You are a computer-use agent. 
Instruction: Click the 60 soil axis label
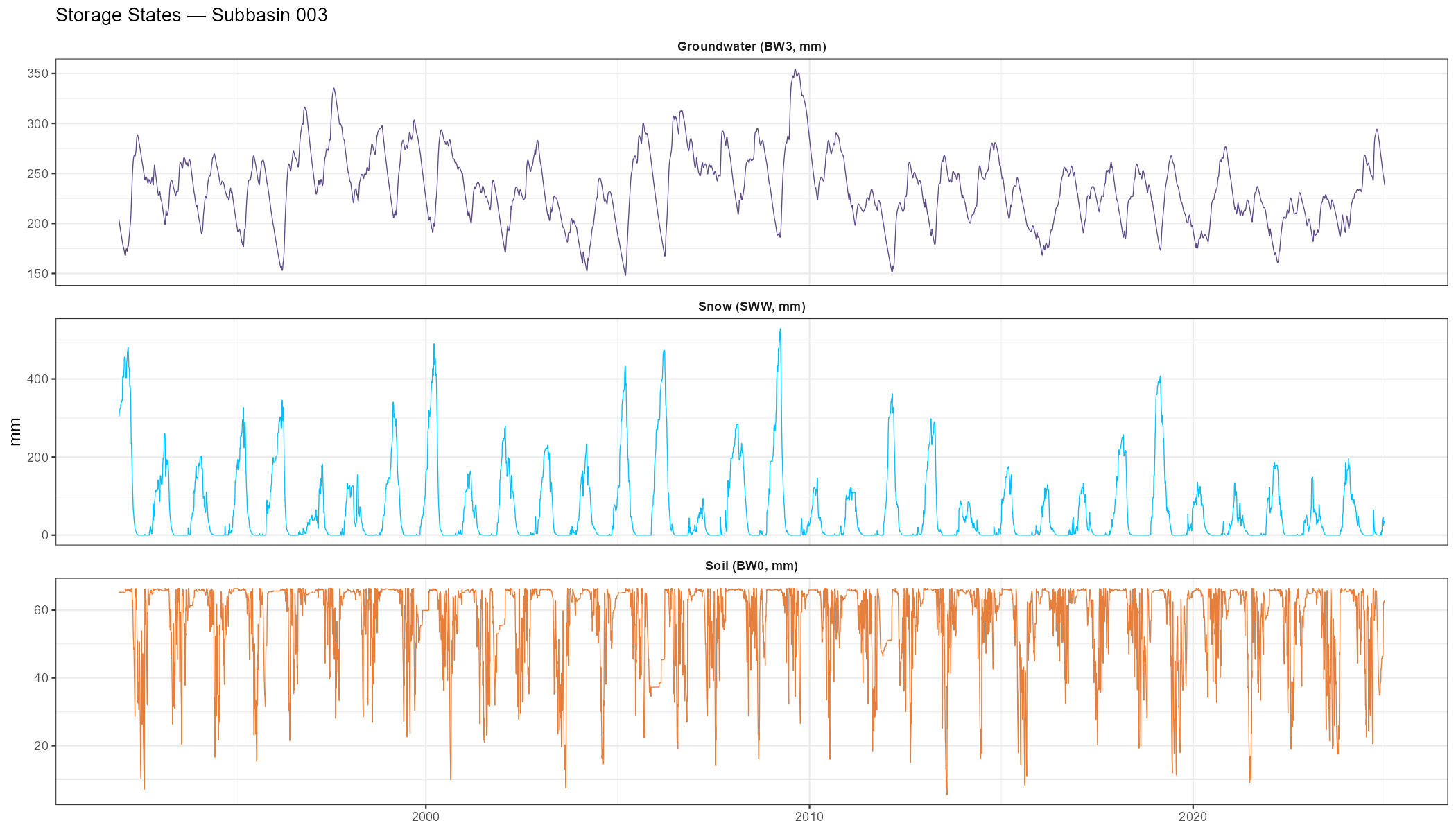42,610
